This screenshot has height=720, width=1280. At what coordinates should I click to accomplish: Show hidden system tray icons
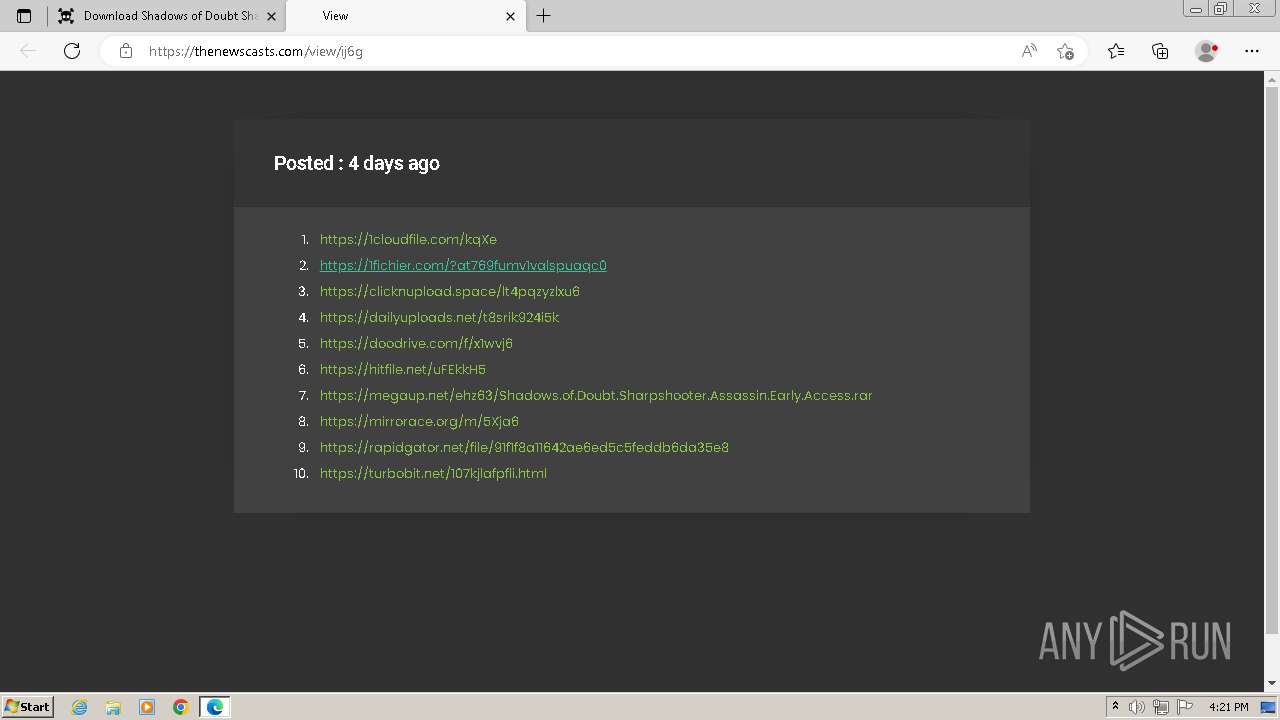click(1115, 707)
